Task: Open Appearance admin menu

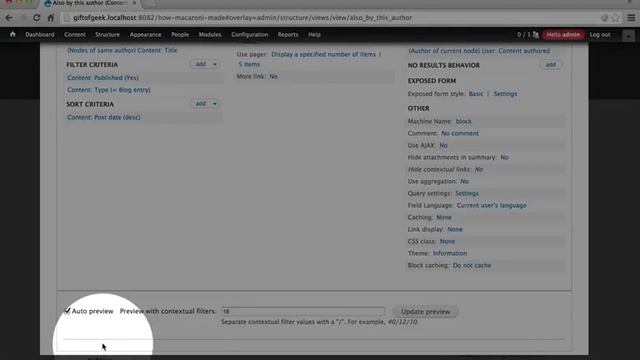Action: [x=145, y=35]
